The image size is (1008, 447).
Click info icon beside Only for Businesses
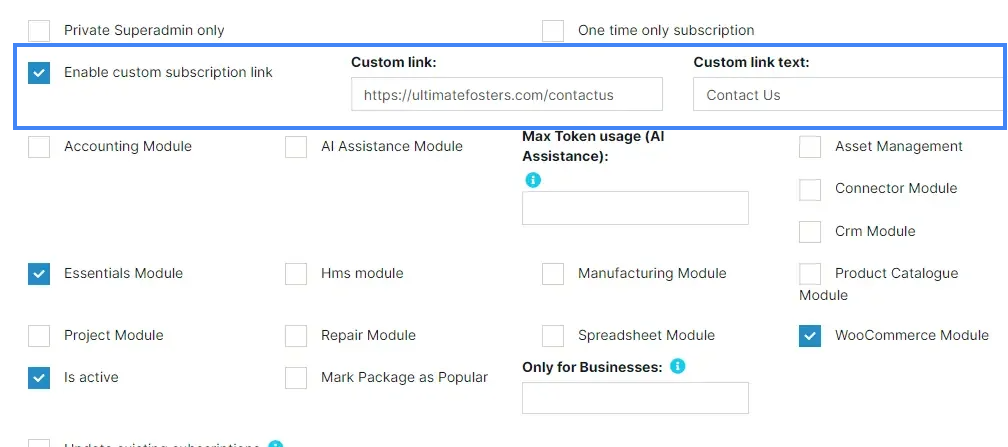(x=677, y=367)
